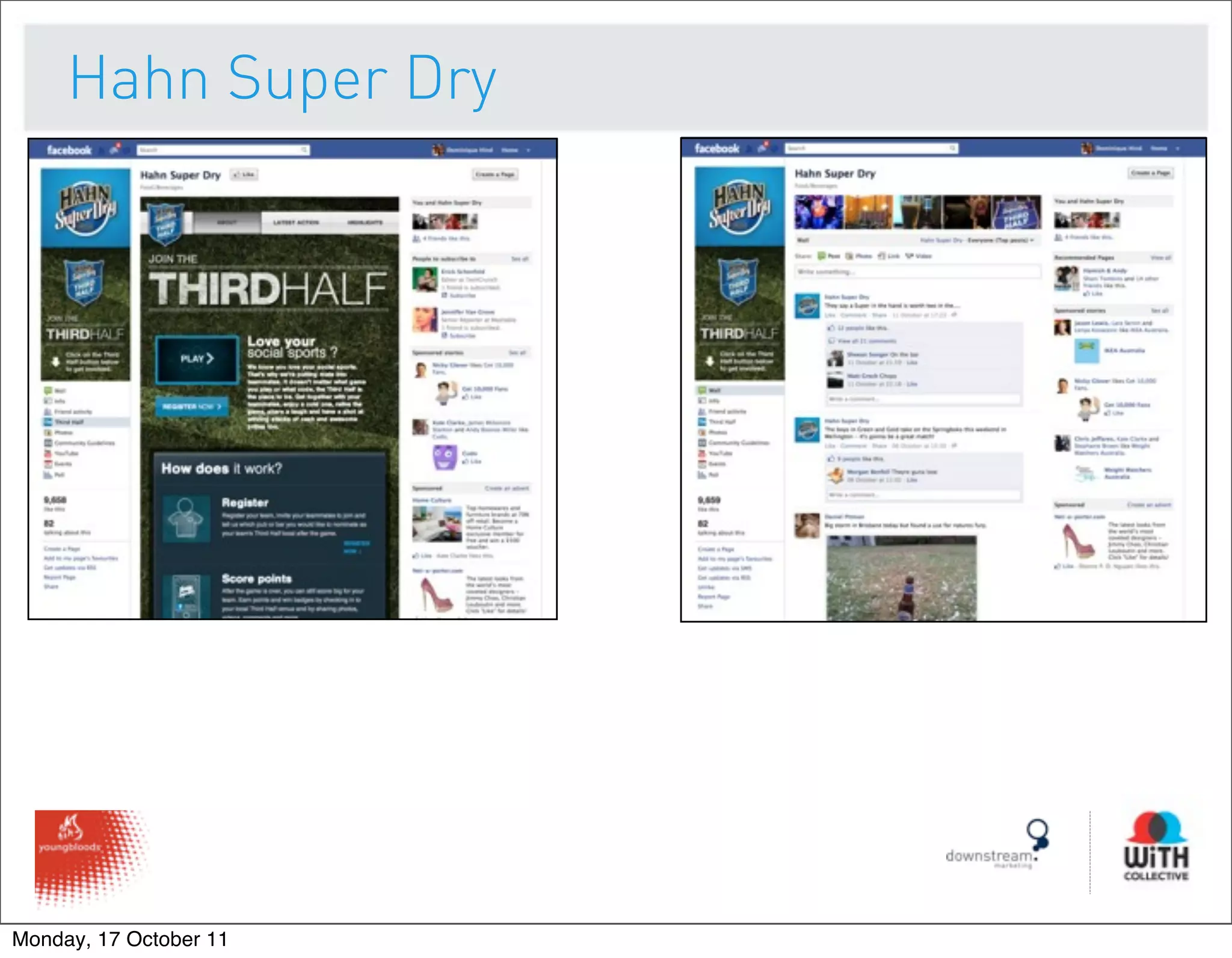Select Events icon in left screenshot sidebar

(48, 464)
